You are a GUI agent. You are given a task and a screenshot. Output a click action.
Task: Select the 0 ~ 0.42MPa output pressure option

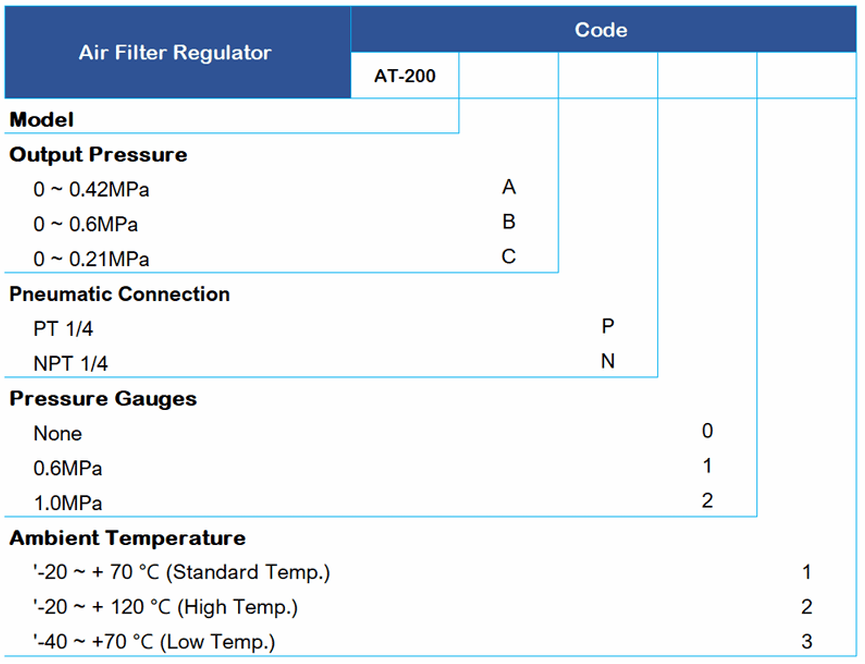91,189
